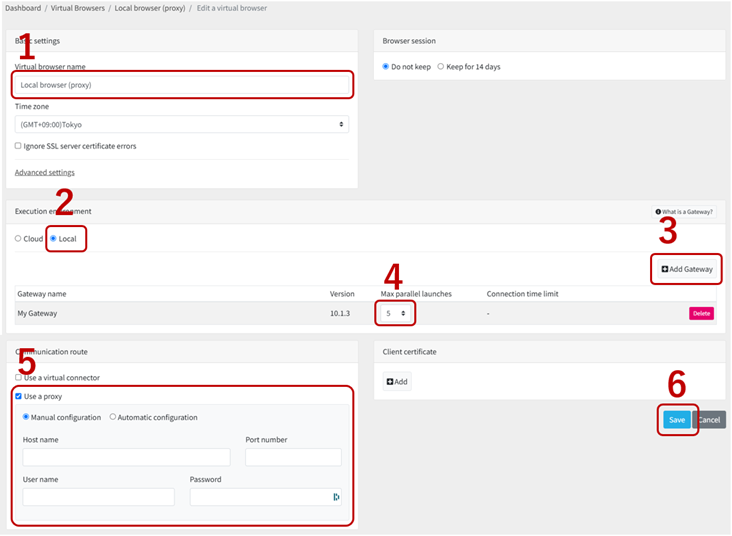Image resolution: width=732 pixels, height=536 pixels.
Task: Click the Add Gateway button
Action: 687,269
